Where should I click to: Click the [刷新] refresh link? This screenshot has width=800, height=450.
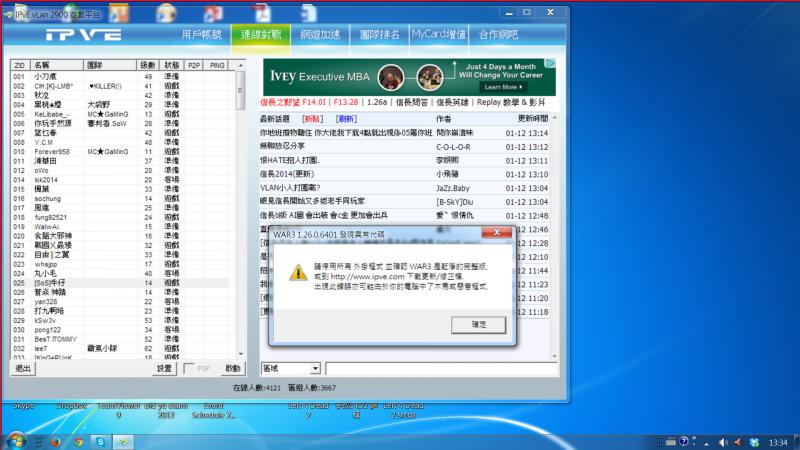(x=346, y=119)
